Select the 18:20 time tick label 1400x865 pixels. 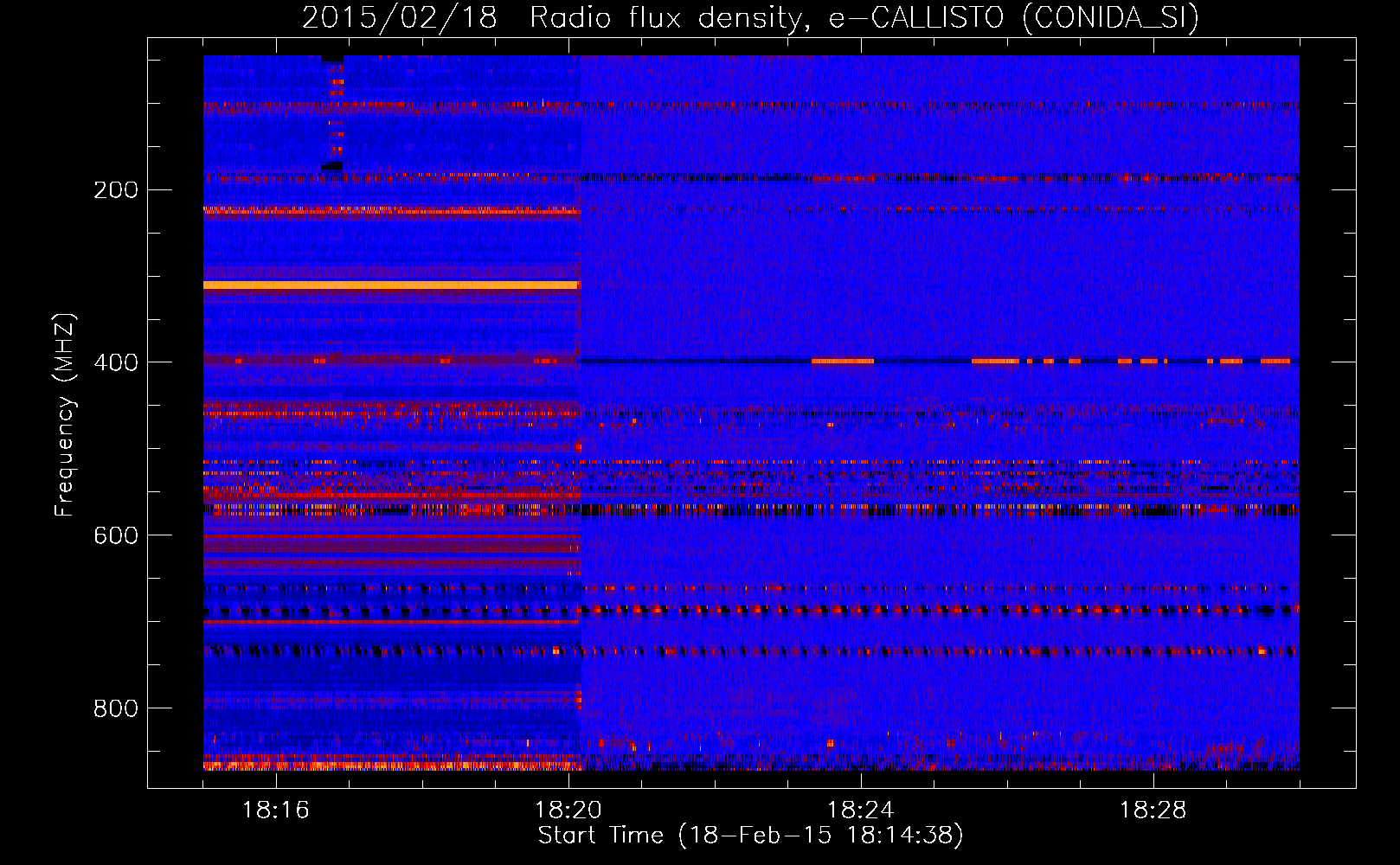pos(568,811)
